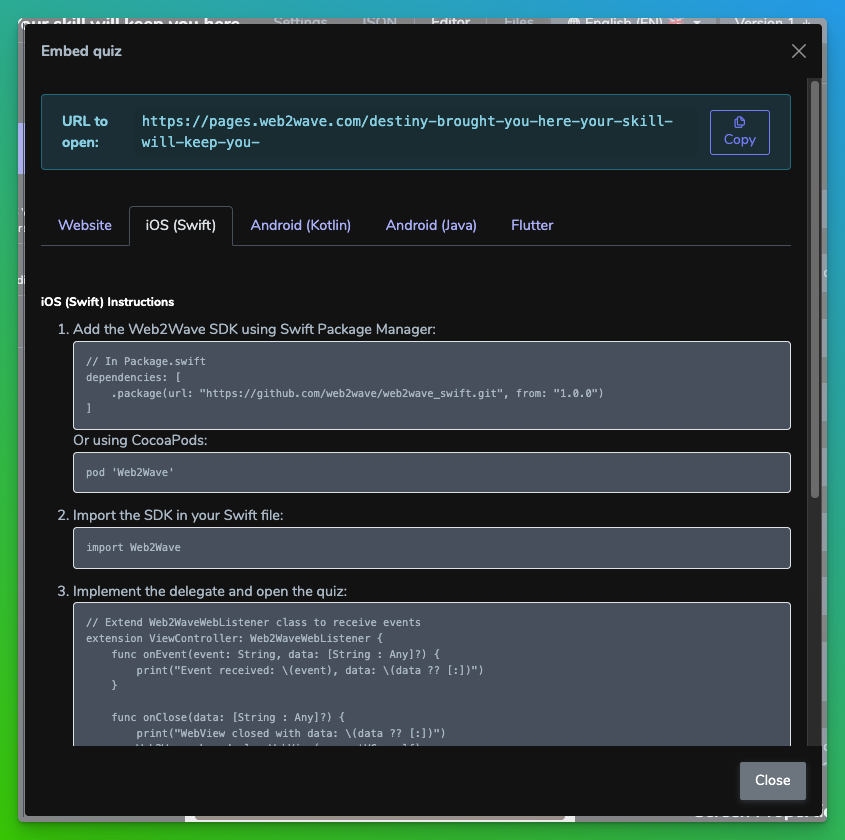845x840 pixels.
Task: Open the Android (Kotlin) tab
Action: [300, 225]
